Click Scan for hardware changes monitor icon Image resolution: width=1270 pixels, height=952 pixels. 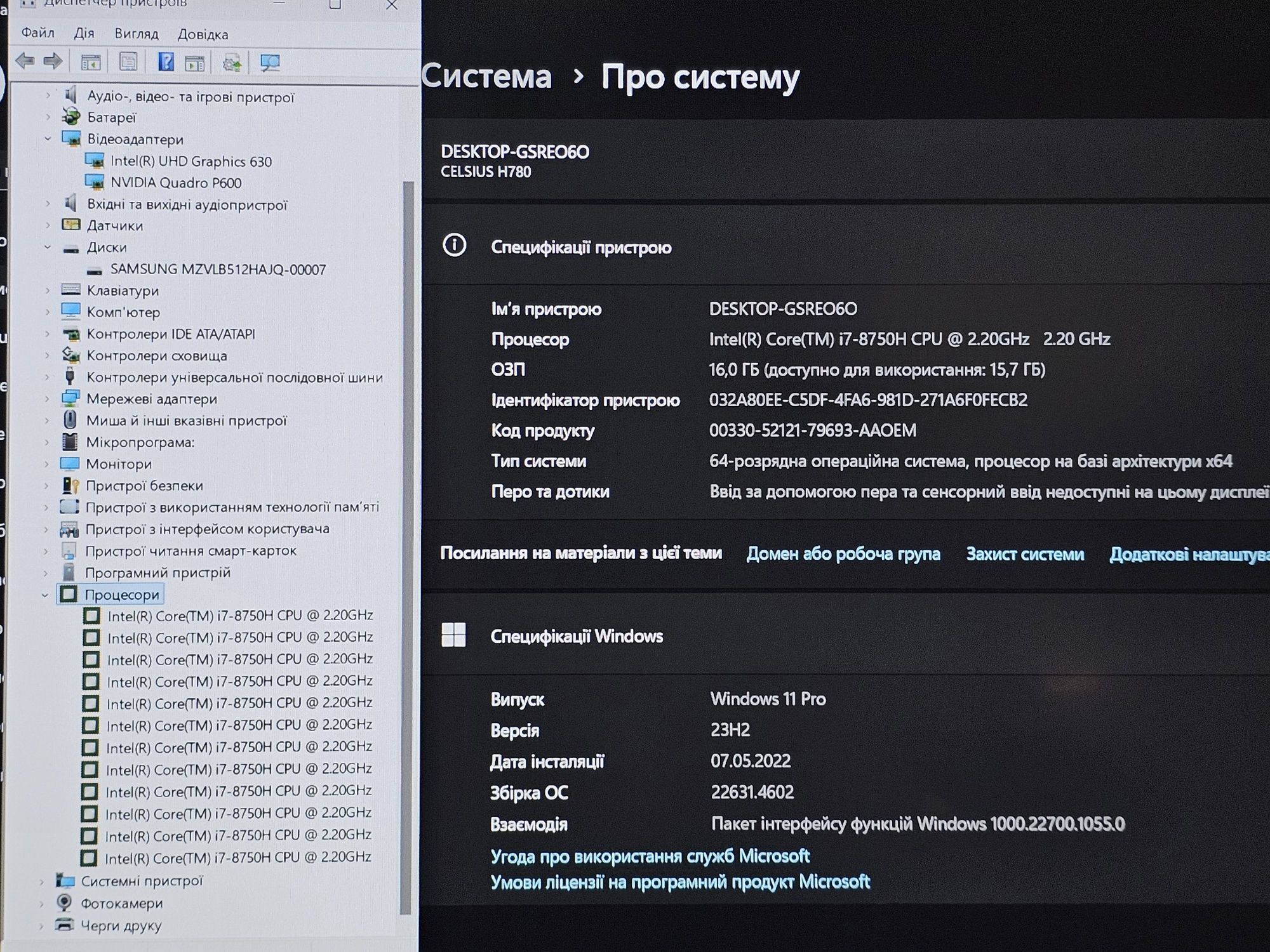click(270, 63)
